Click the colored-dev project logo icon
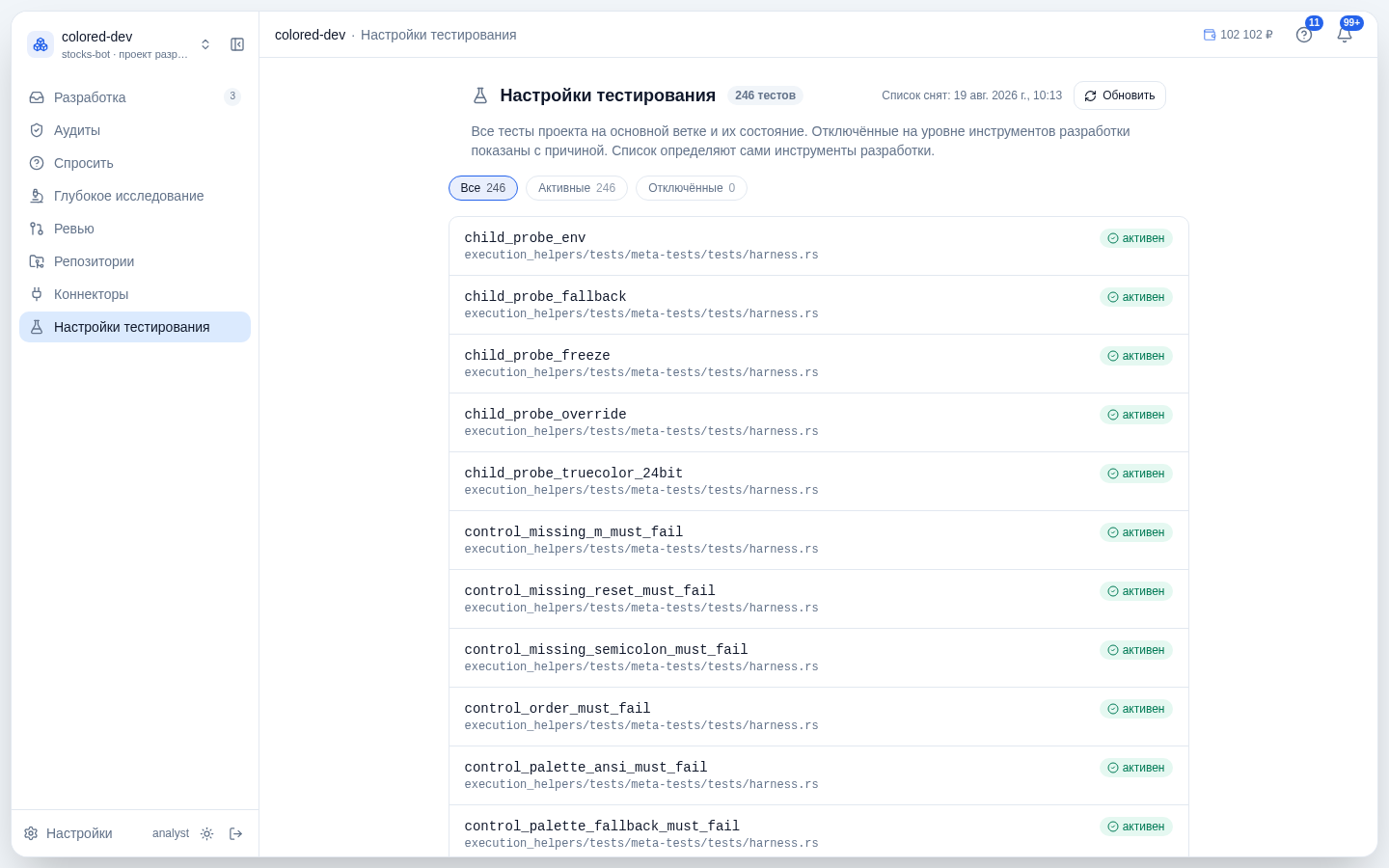Image resolution: width=1389 pixels, height=868 pixels. point(41,44)
